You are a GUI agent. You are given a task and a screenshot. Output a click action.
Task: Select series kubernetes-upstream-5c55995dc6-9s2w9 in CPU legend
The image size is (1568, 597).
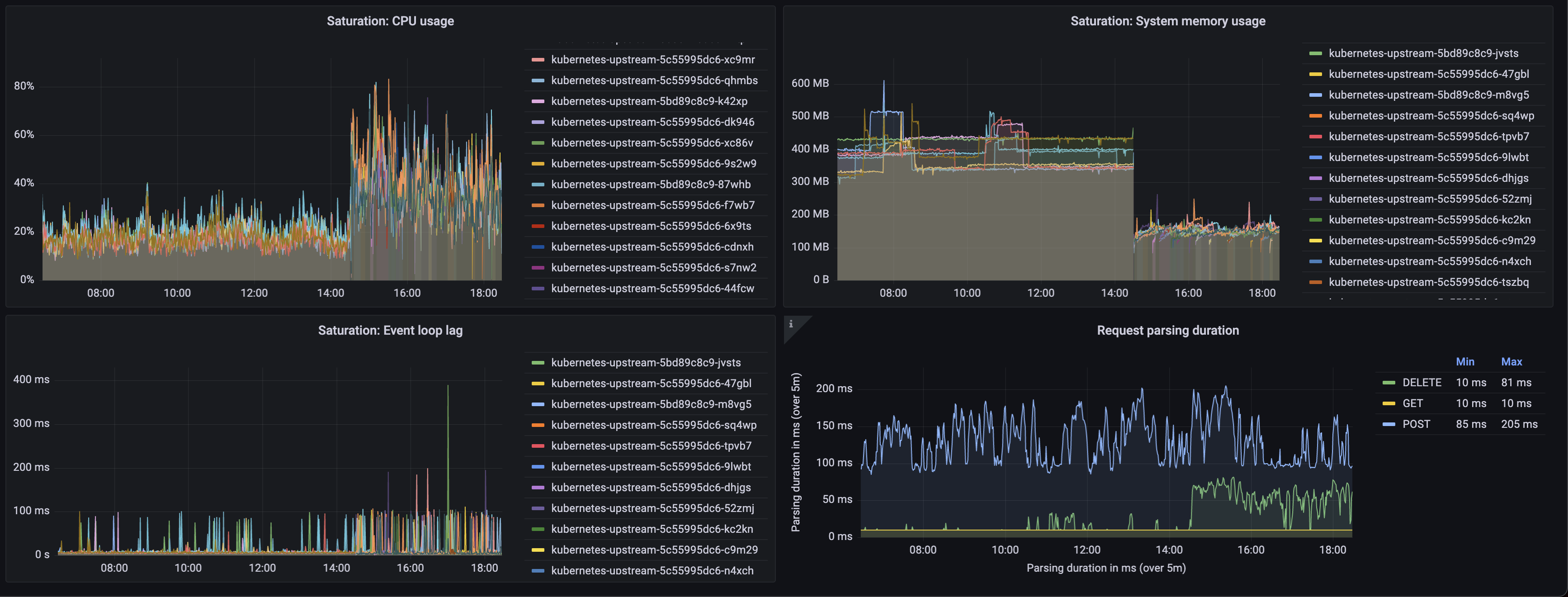point(654,163)
